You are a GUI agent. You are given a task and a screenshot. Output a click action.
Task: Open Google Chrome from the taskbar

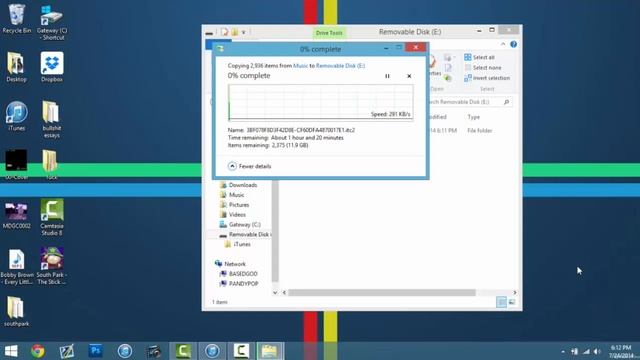(x=38, y=351)
